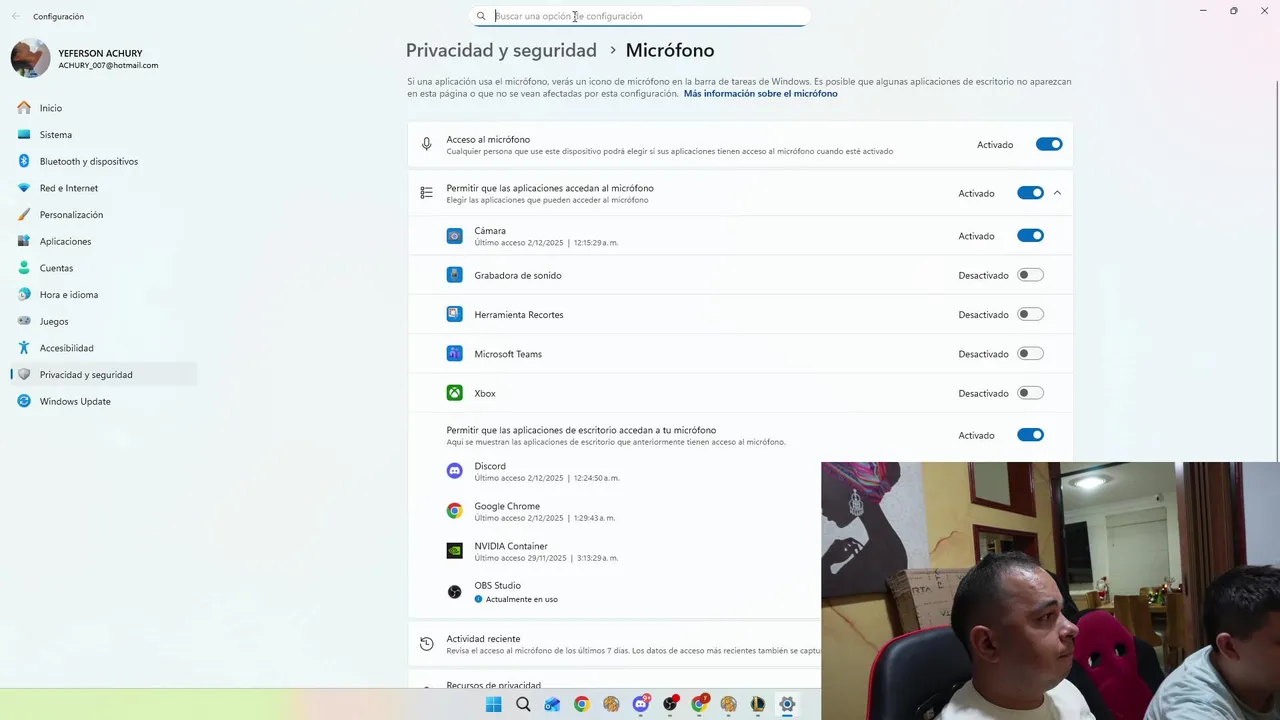Click the Grabadora de sonido app icon

454,275
